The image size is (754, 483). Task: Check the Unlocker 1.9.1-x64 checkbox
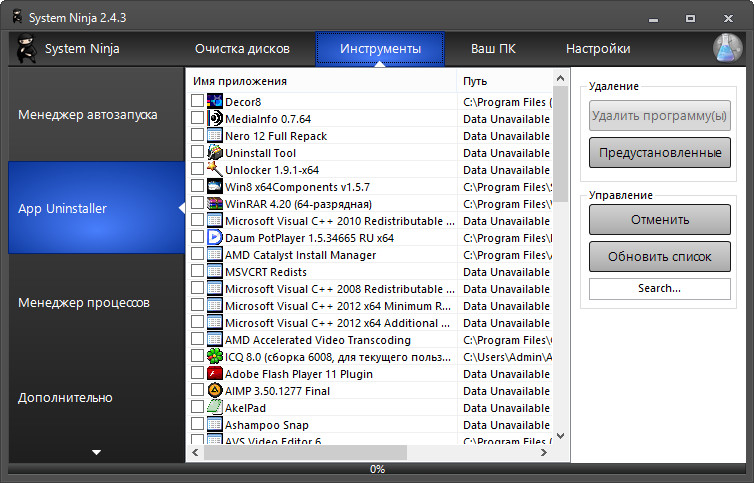[x=197, y=168]
